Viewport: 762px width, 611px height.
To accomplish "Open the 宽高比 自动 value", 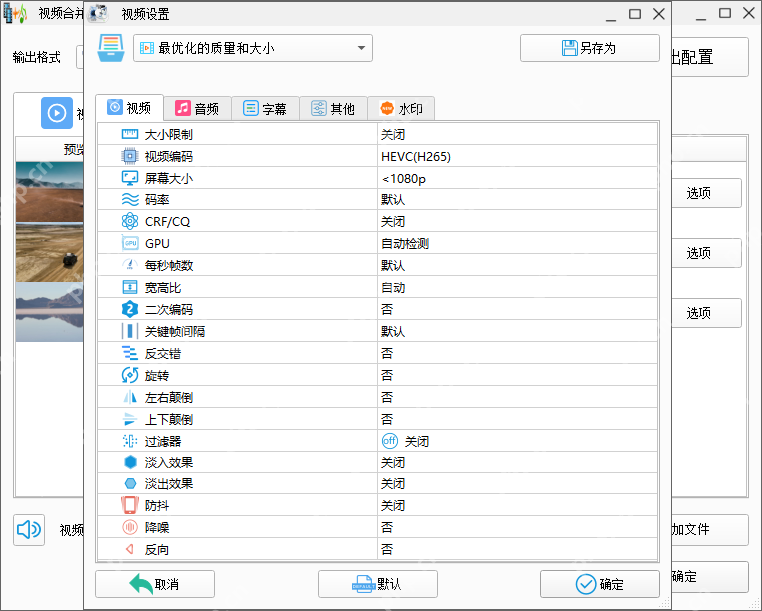I will coord(518,287).
